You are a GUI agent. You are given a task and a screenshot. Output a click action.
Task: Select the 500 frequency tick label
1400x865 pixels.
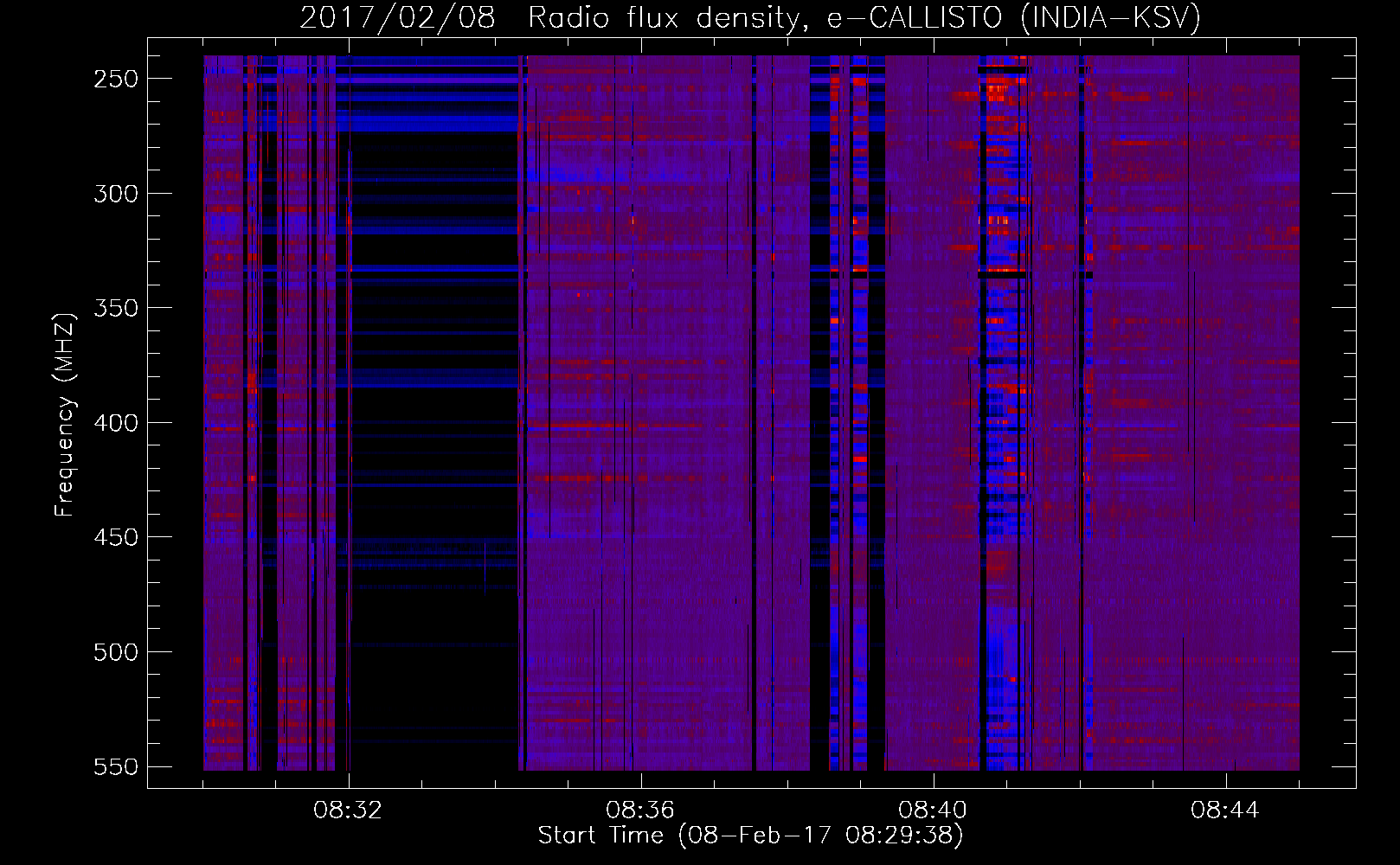(116, 652)
